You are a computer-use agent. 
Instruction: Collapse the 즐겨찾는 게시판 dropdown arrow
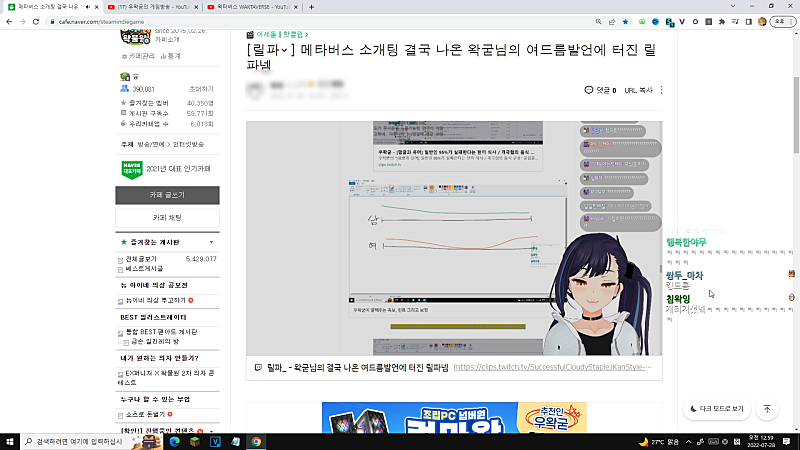tap(211, 242)
